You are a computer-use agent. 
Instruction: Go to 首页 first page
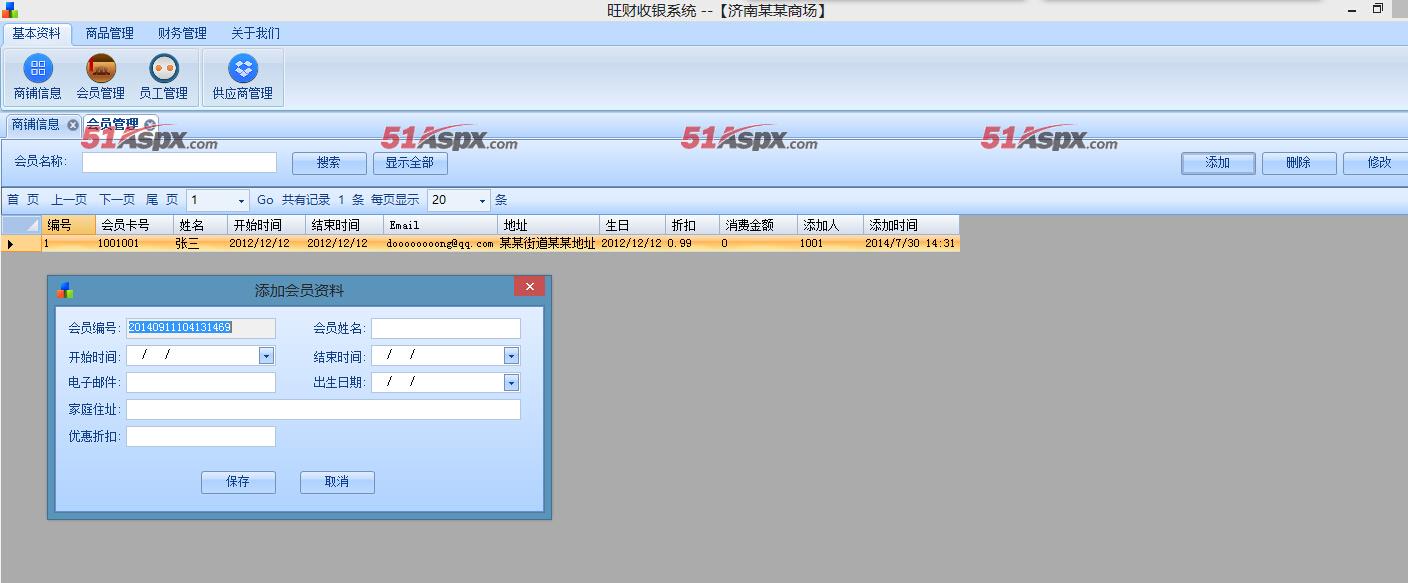coord(23,200)
